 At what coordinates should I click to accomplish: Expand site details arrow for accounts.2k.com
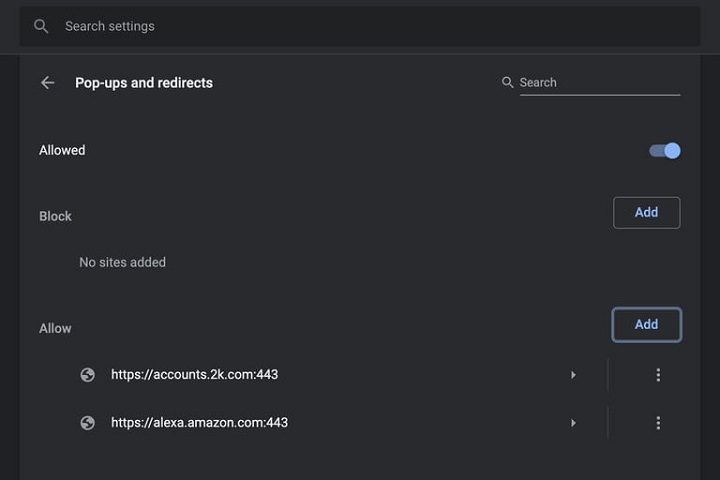coord(573,375)
